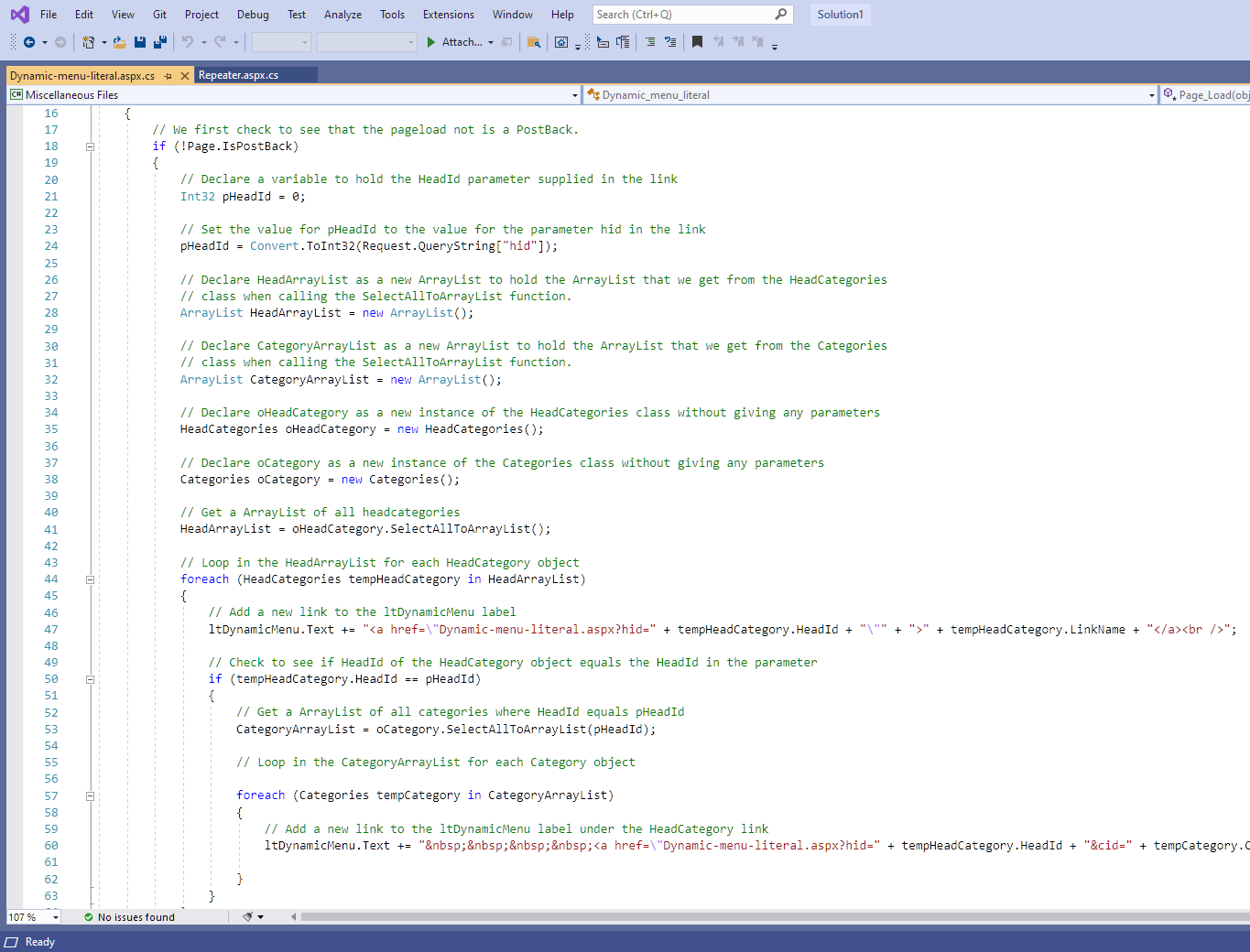Open the code cleanup options dropdown arrow

coord(261,917)
